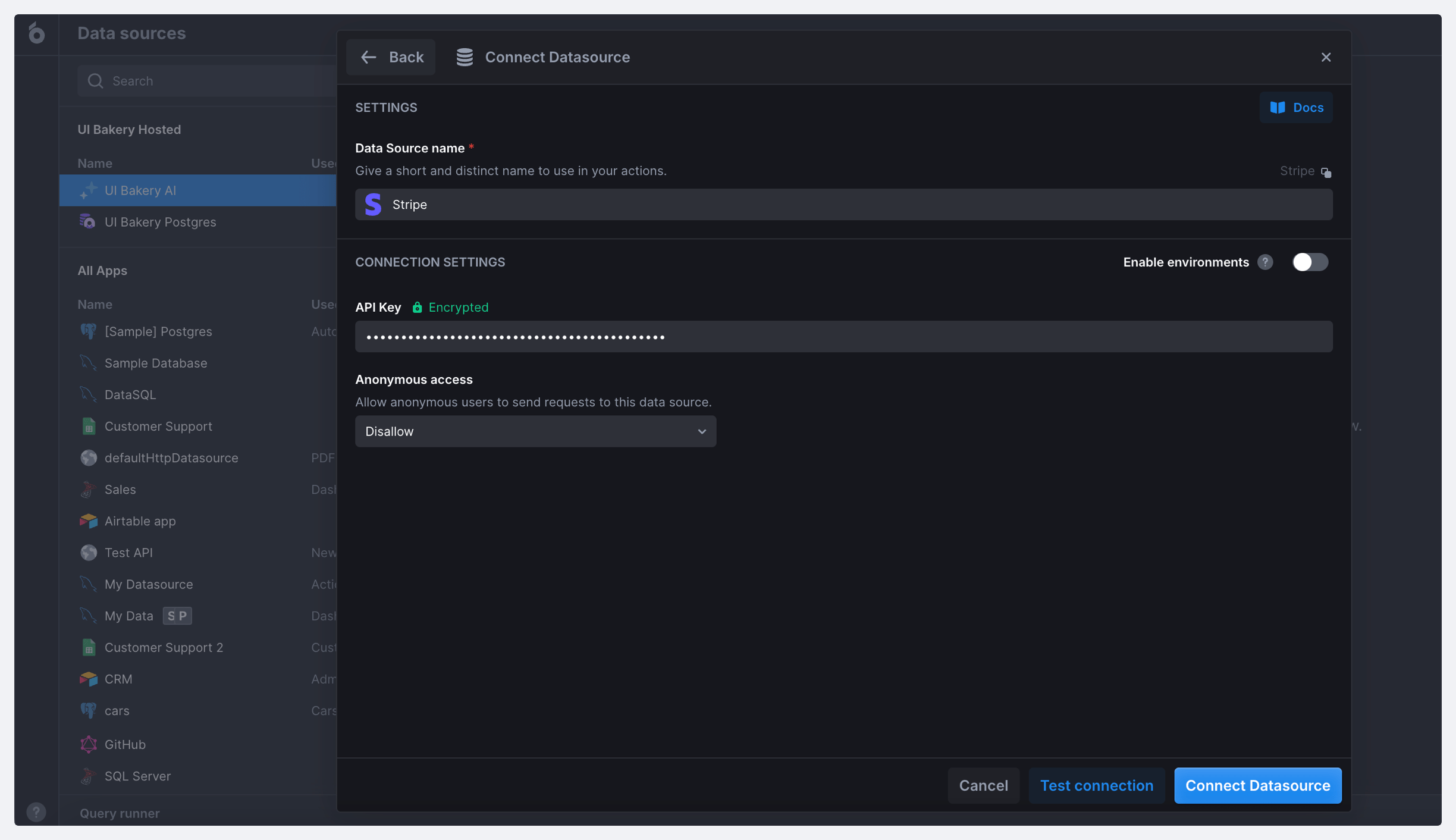1456x840 pixels.
Task: Click the Stripe S logo icon
Action: click(x=373, y=205)
